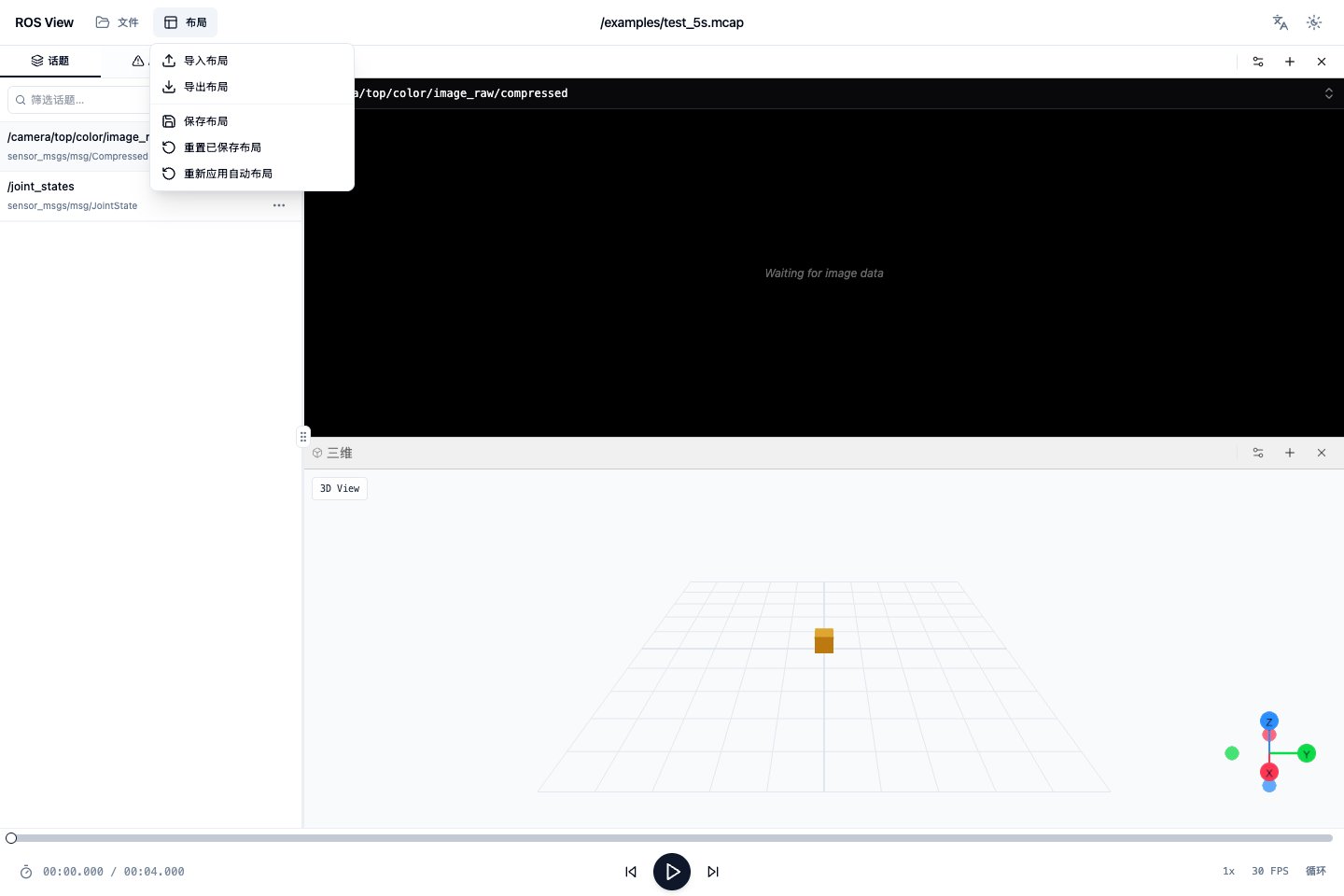
Task: Close the 布局 layout menu button
Action: coord(185,22)
